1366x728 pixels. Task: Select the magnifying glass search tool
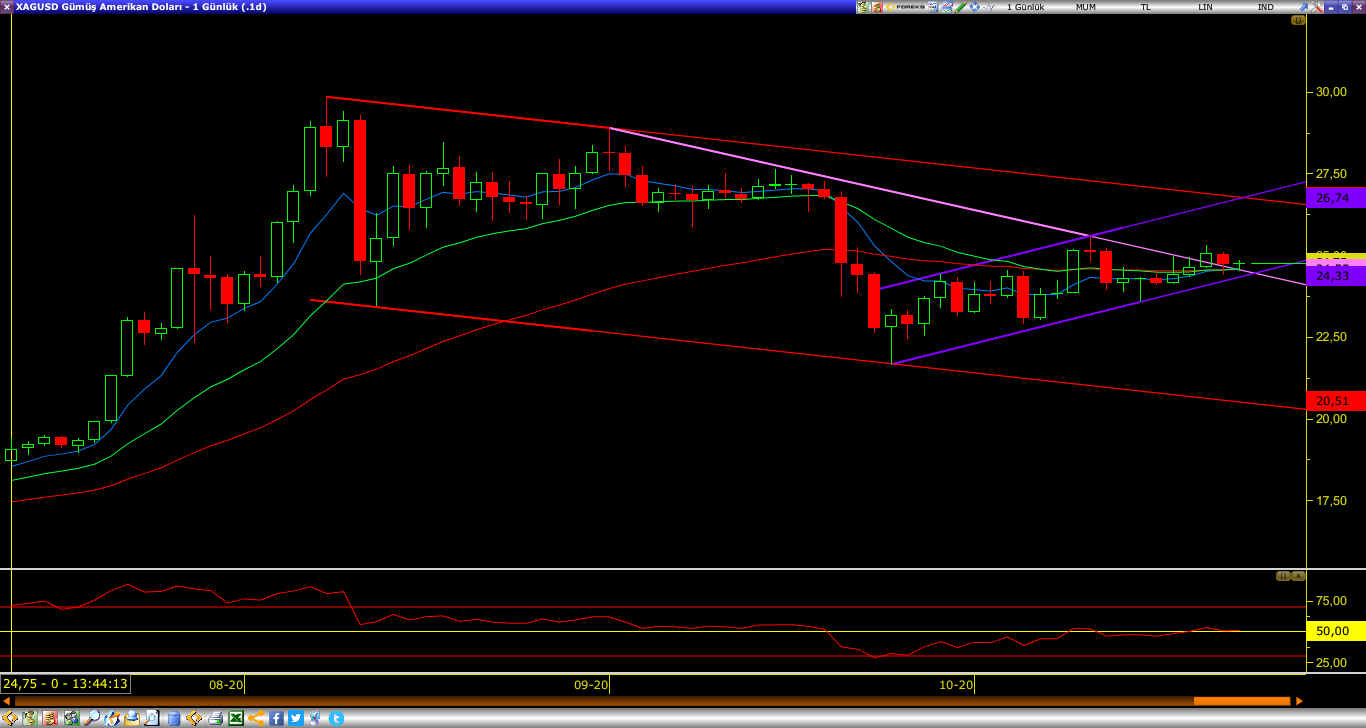pyautogui.click(x=92, y=718)
